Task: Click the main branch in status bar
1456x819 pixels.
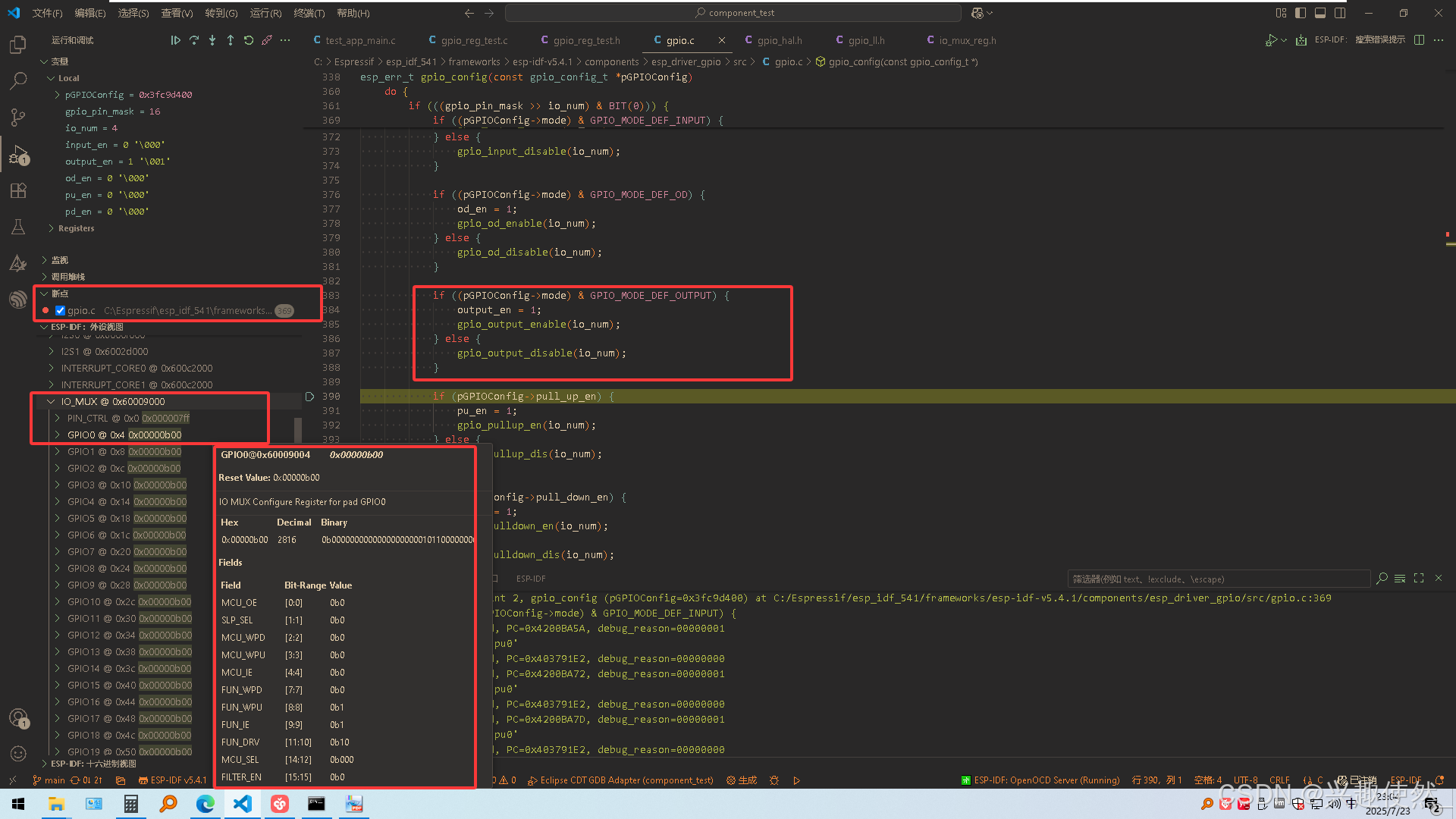Action: (x=49, y=780)
